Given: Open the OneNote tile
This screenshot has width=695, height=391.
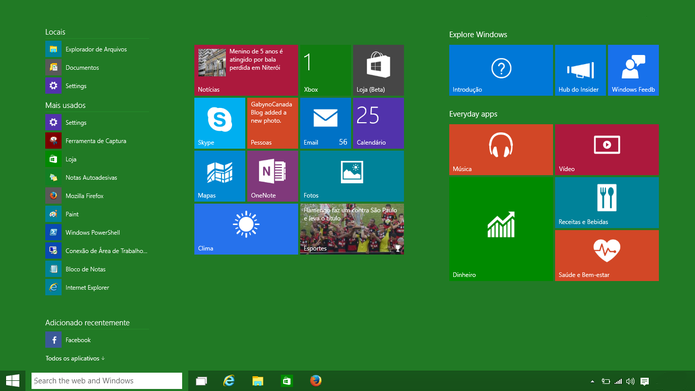Looking at the screenshot, I should point(272,176).
